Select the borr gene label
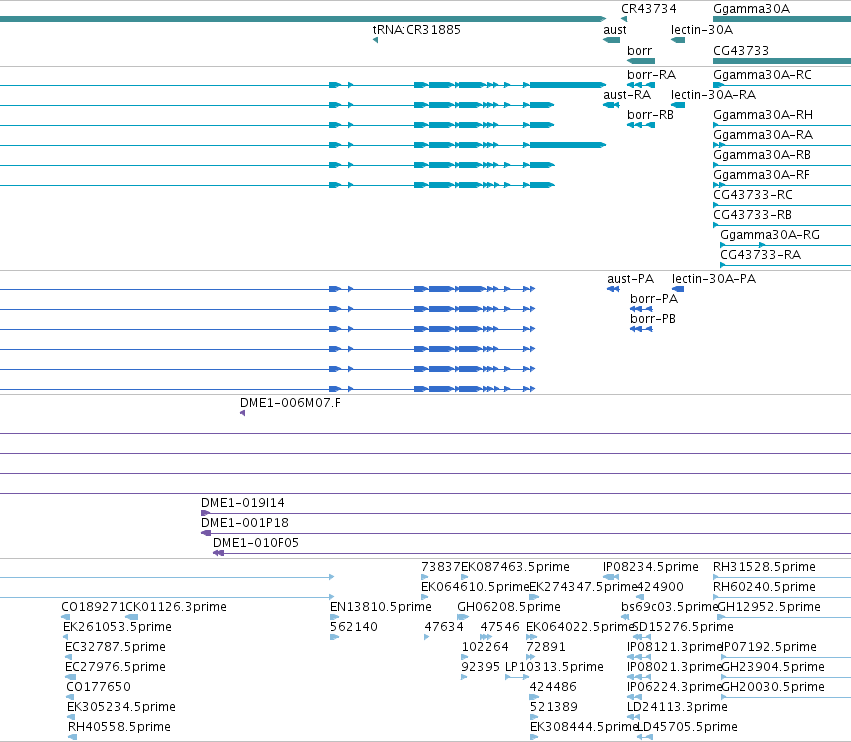This screenshot has width=851, height=742. click(639, 51)
